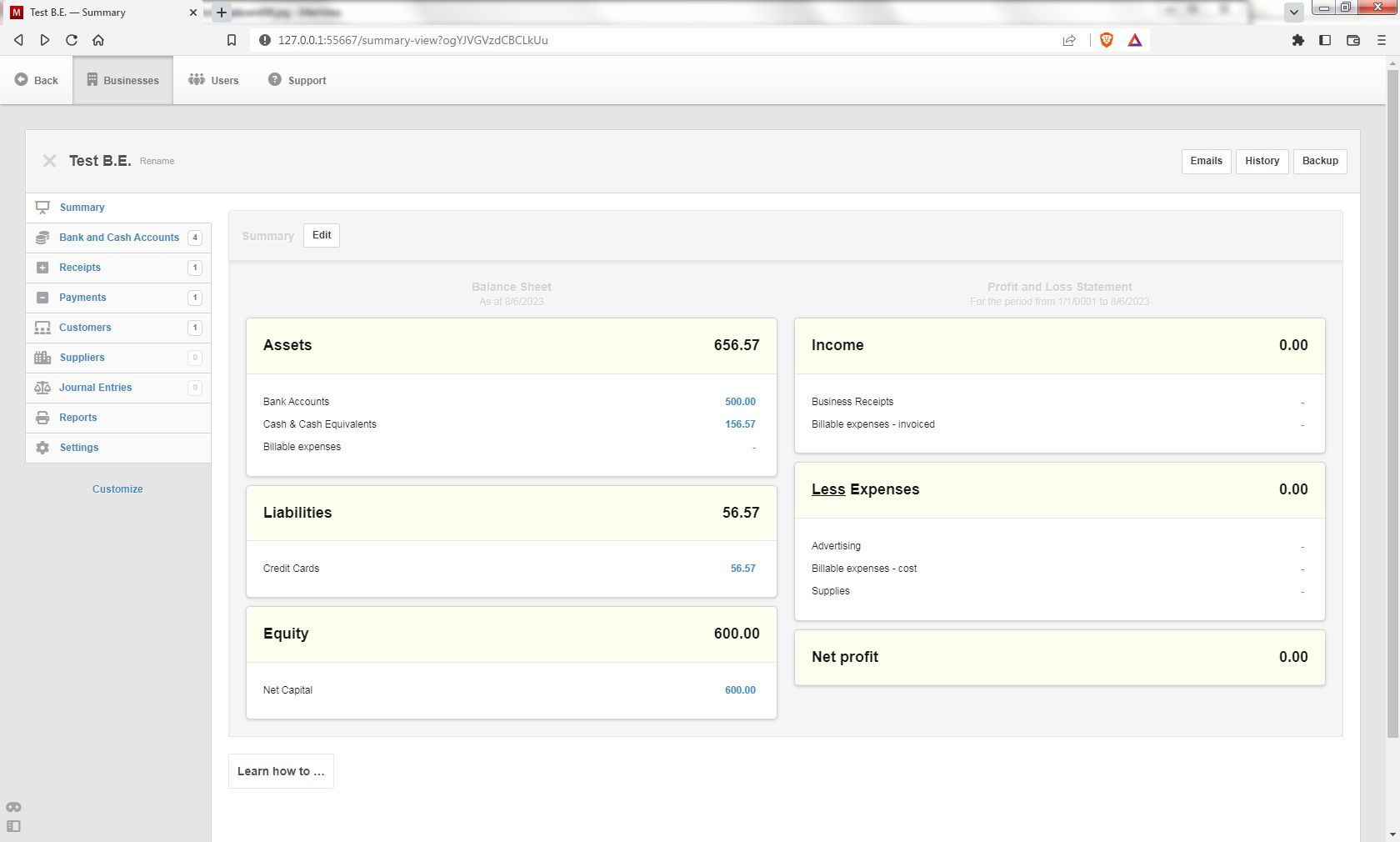Viewport: 1400px width, 842px height.
Task: Click the Business Receipts row label
Action: click(x=852, y=402)
